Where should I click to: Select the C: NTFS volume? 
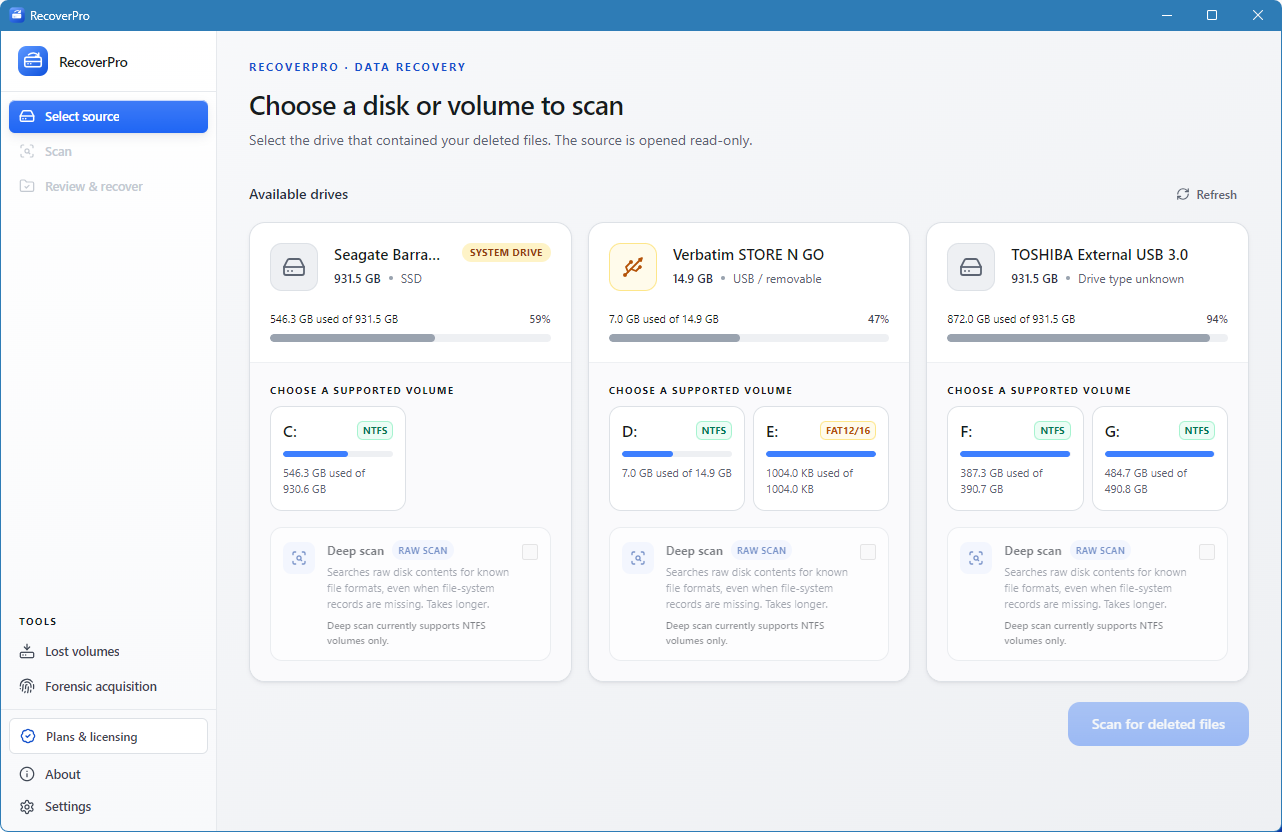pos(338,459)
